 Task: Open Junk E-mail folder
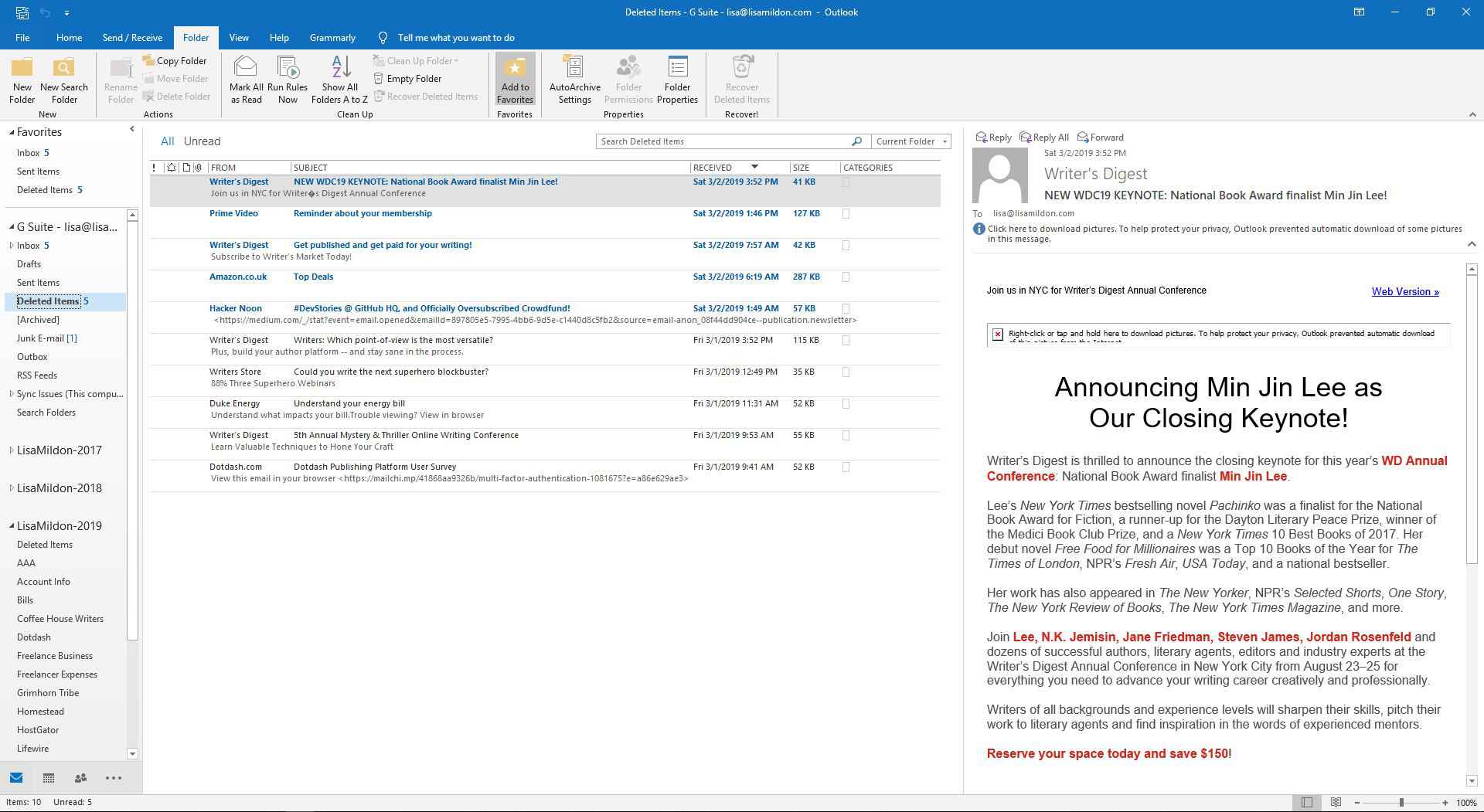(x=46, y=338)
